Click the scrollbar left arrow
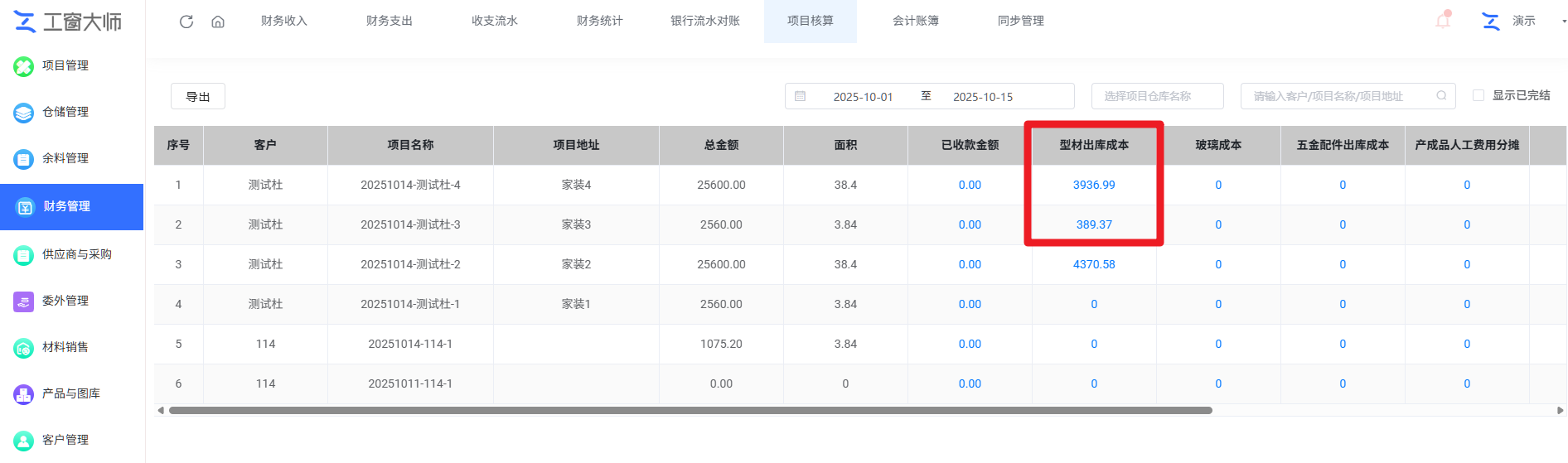Viewport: 1568px width, 463px height. [160, 410]
